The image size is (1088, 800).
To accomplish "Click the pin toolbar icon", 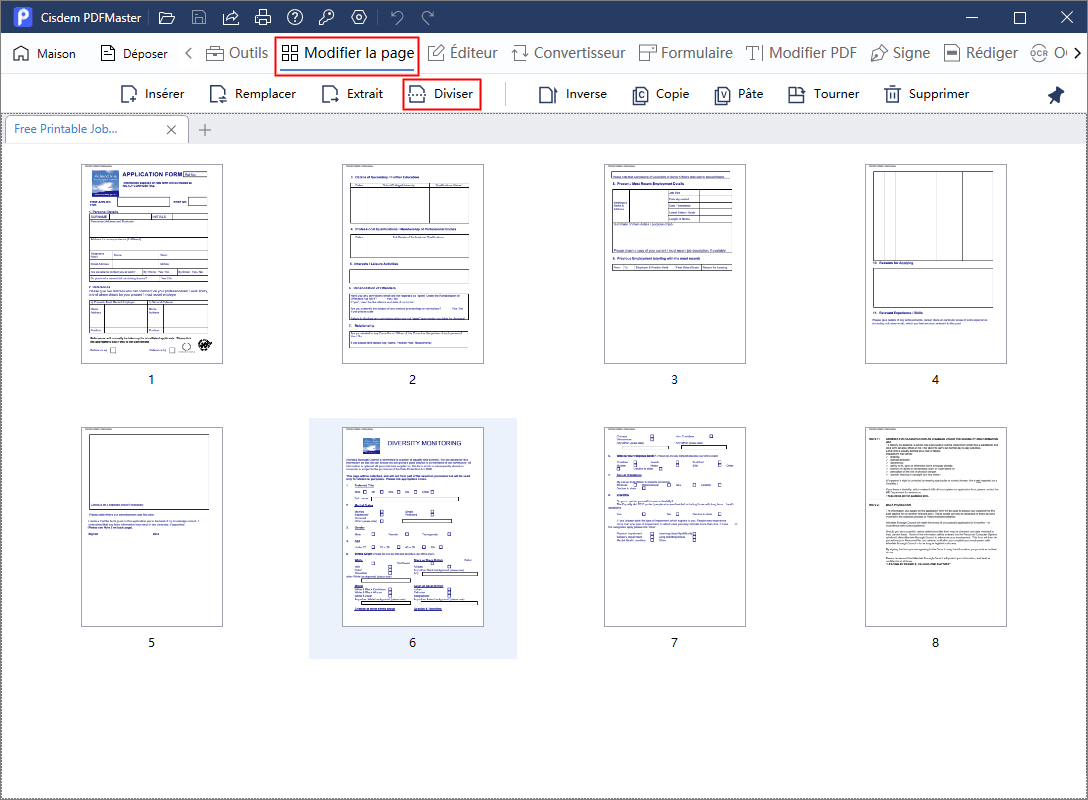I will [x=1055, y=94].
